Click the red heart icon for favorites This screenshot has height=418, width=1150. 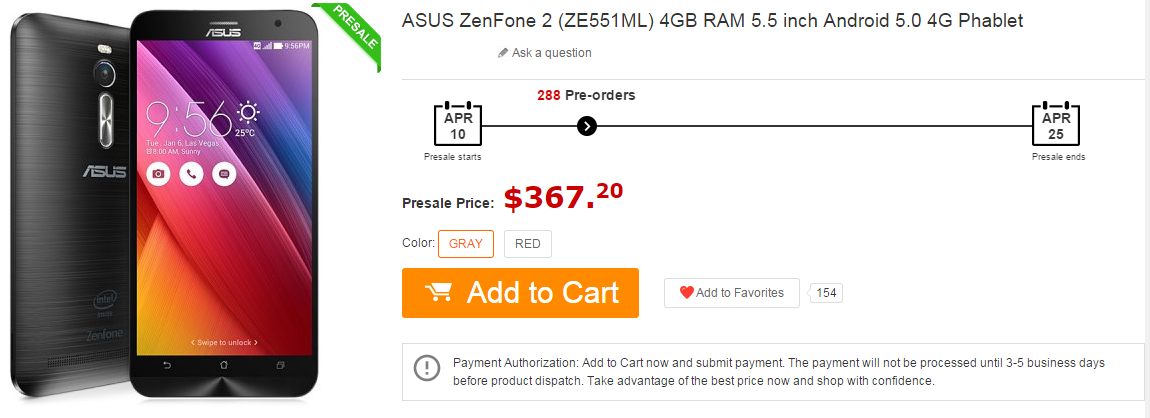click(686, 293)
